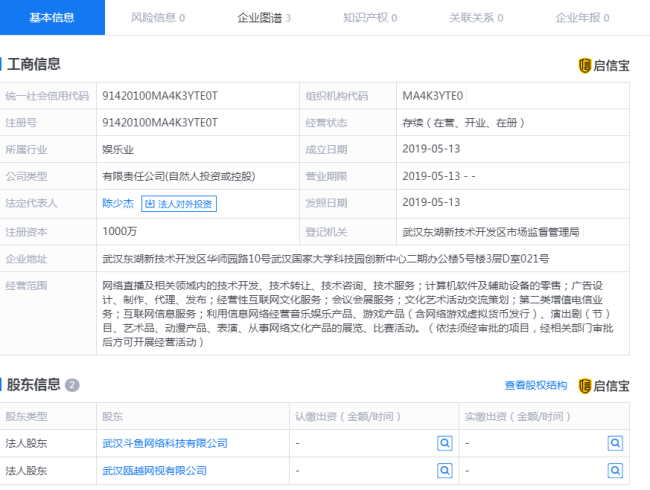650x490 pixels.
Task: Switch to the 企业年报 tab
Action: pyautogui.click(x=582, y=18)
